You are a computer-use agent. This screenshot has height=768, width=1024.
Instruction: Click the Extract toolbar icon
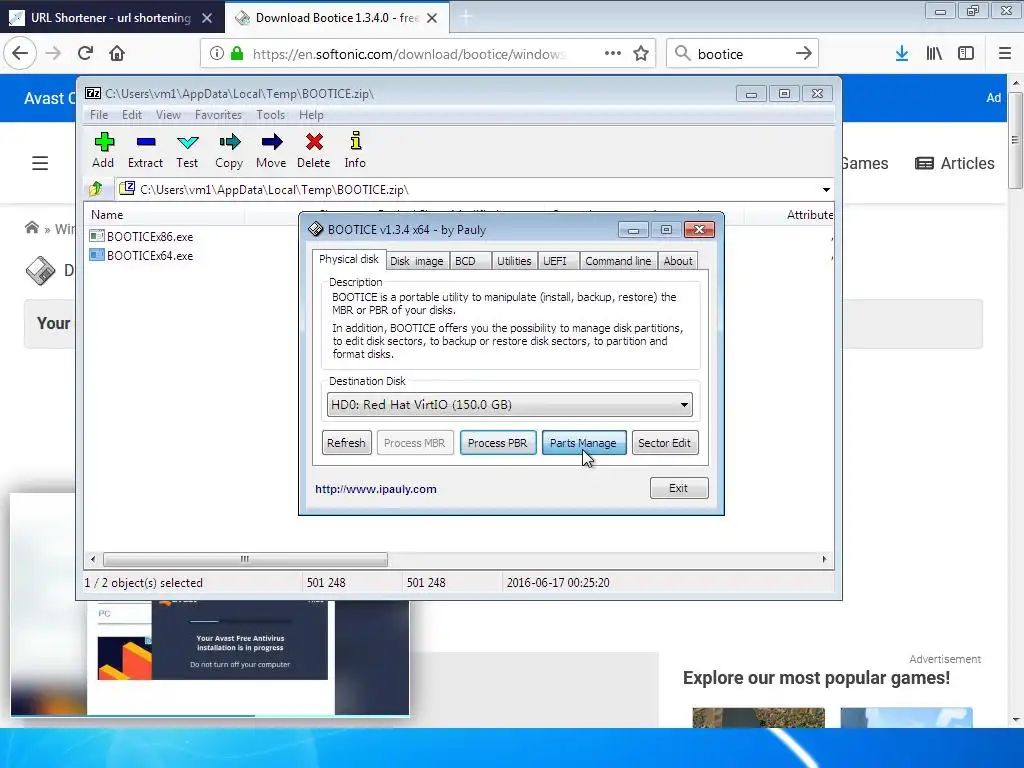coord(145,150)
